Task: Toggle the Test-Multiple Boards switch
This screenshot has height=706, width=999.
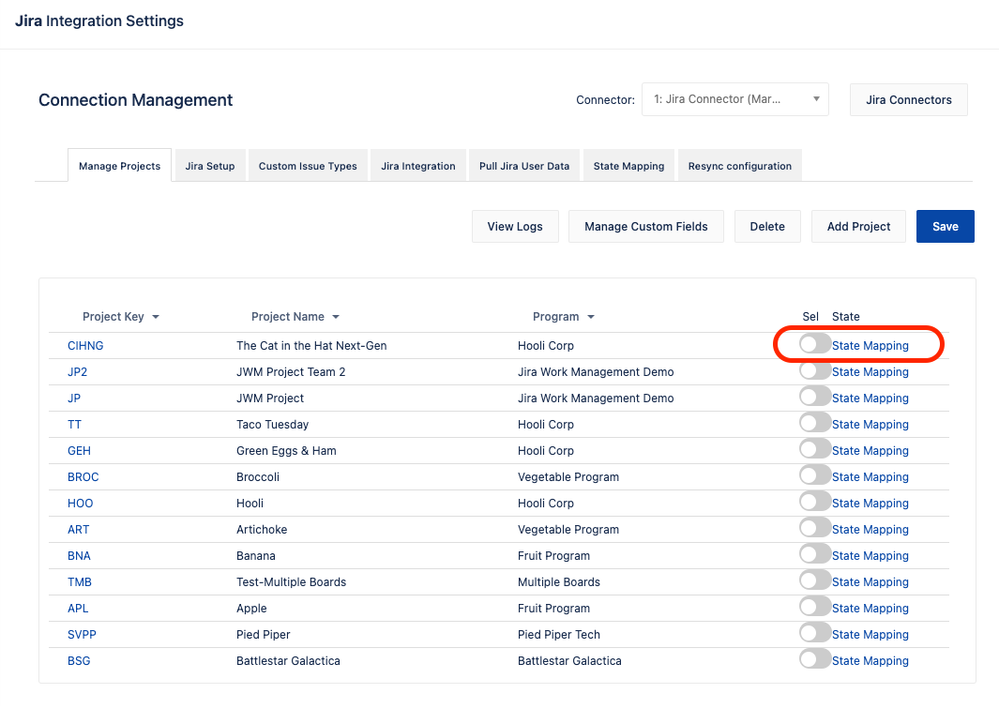Action: [815, 580]
